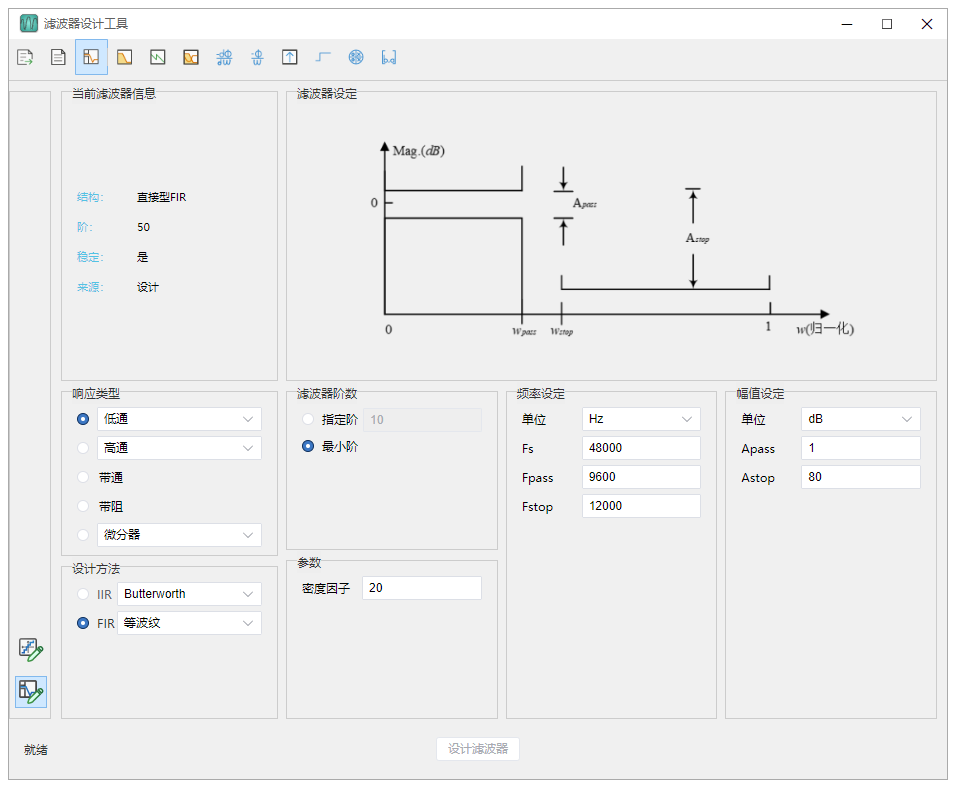Open the frequency unit Hz dropdown

pyautogui.click(x=641, y=419)
